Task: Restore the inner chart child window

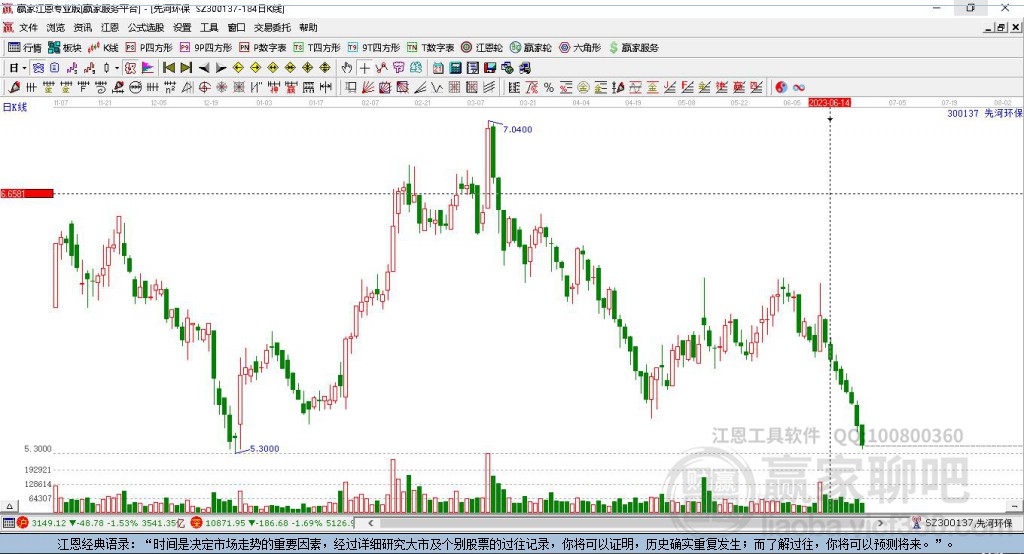Action: [1001, 27]
